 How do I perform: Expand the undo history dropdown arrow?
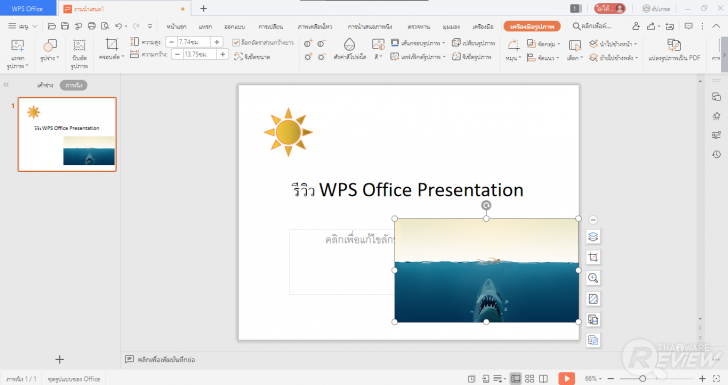pos(126,26)
